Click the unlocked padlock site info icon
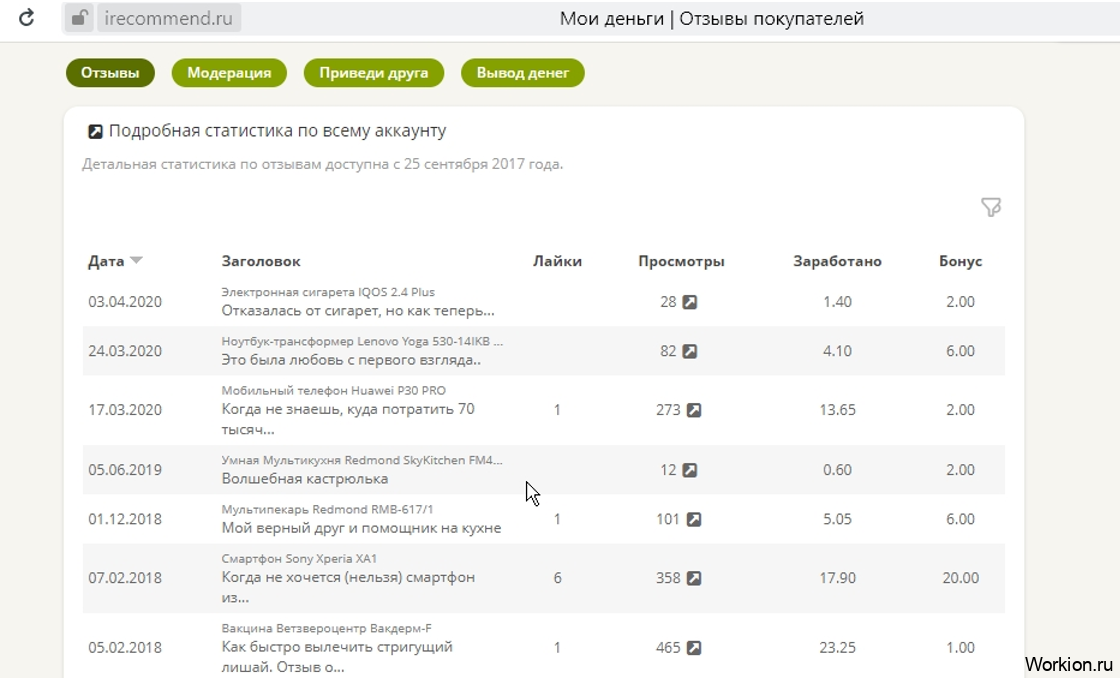Screen dimensions: 1120x678 click(79, 18)
